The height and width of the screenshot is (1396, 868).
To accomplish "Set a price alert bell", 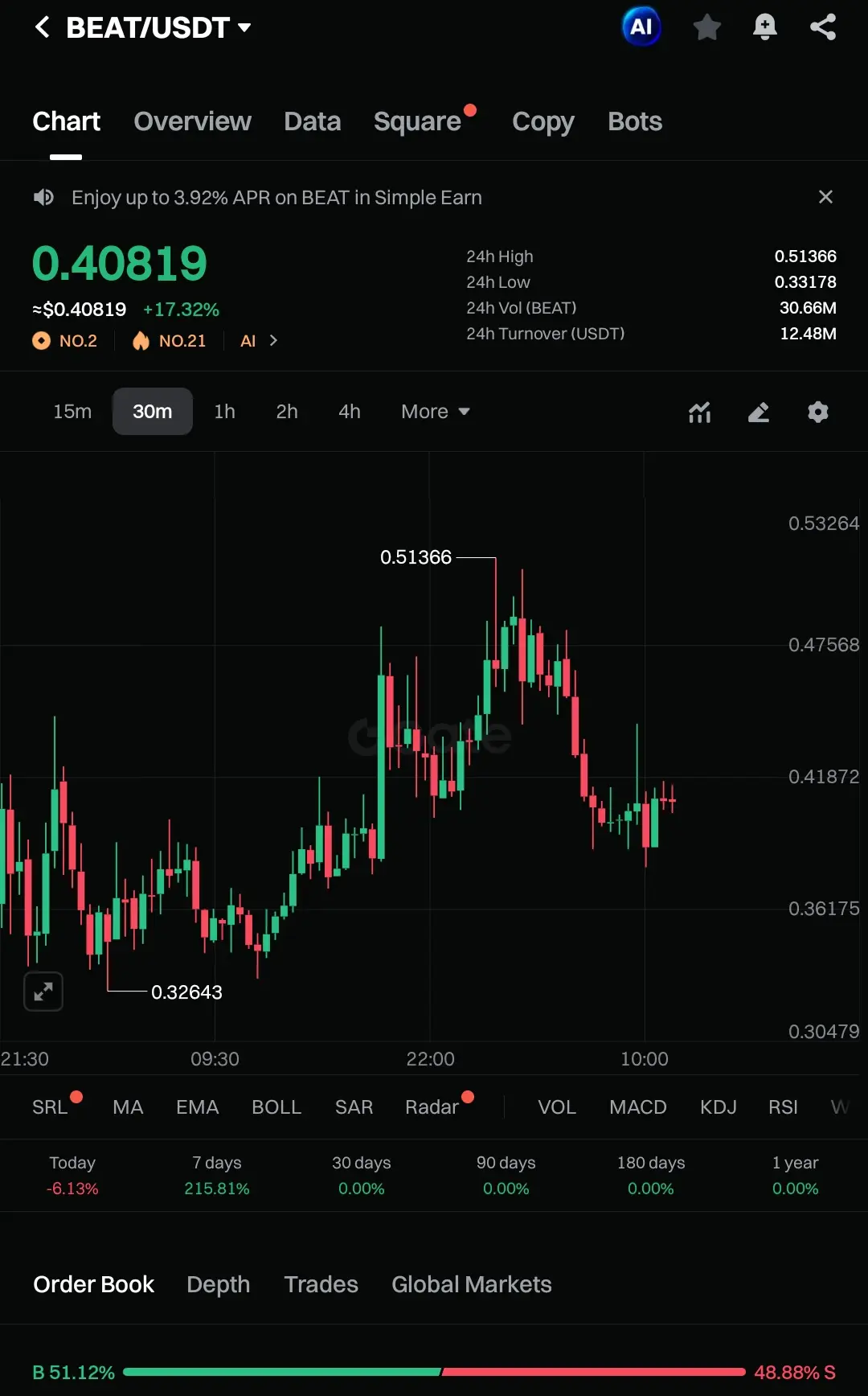I will (764, 27).
